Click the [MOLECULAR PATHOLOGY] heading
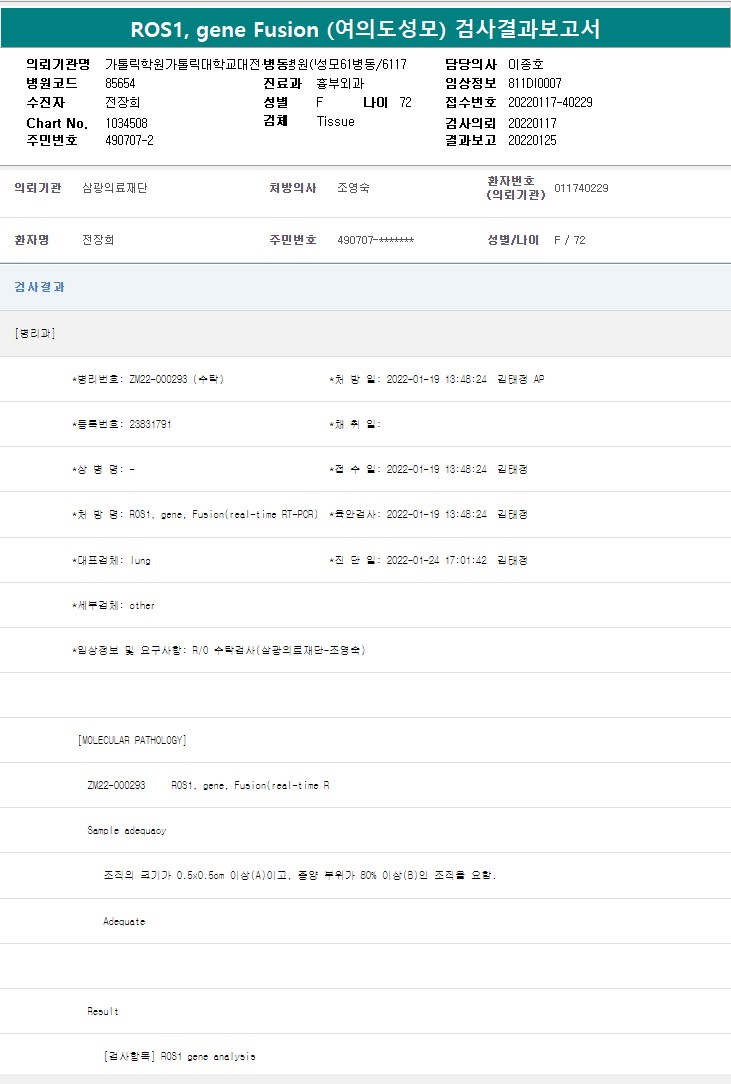Image resolution: width=731 pixels, height=1084 pixels. 132,740
